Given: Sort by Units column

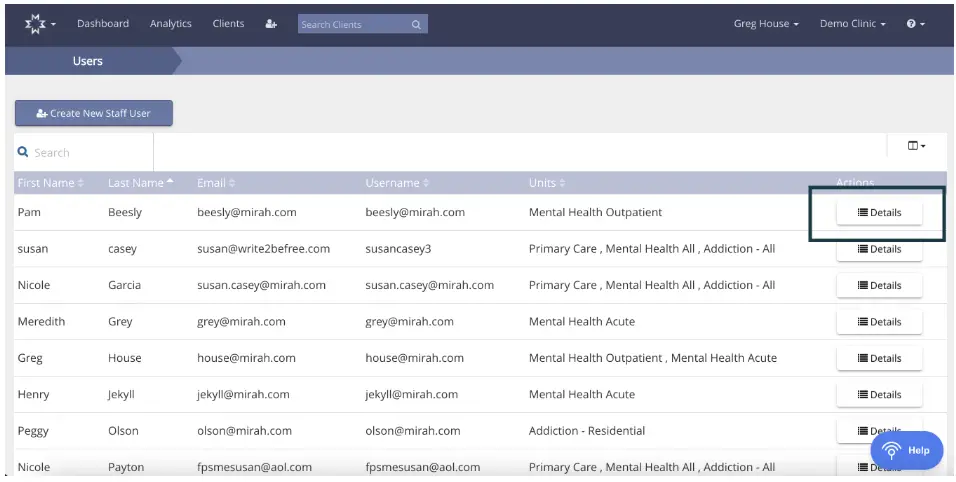Looking at the screenshot, I should coord(547,183).
